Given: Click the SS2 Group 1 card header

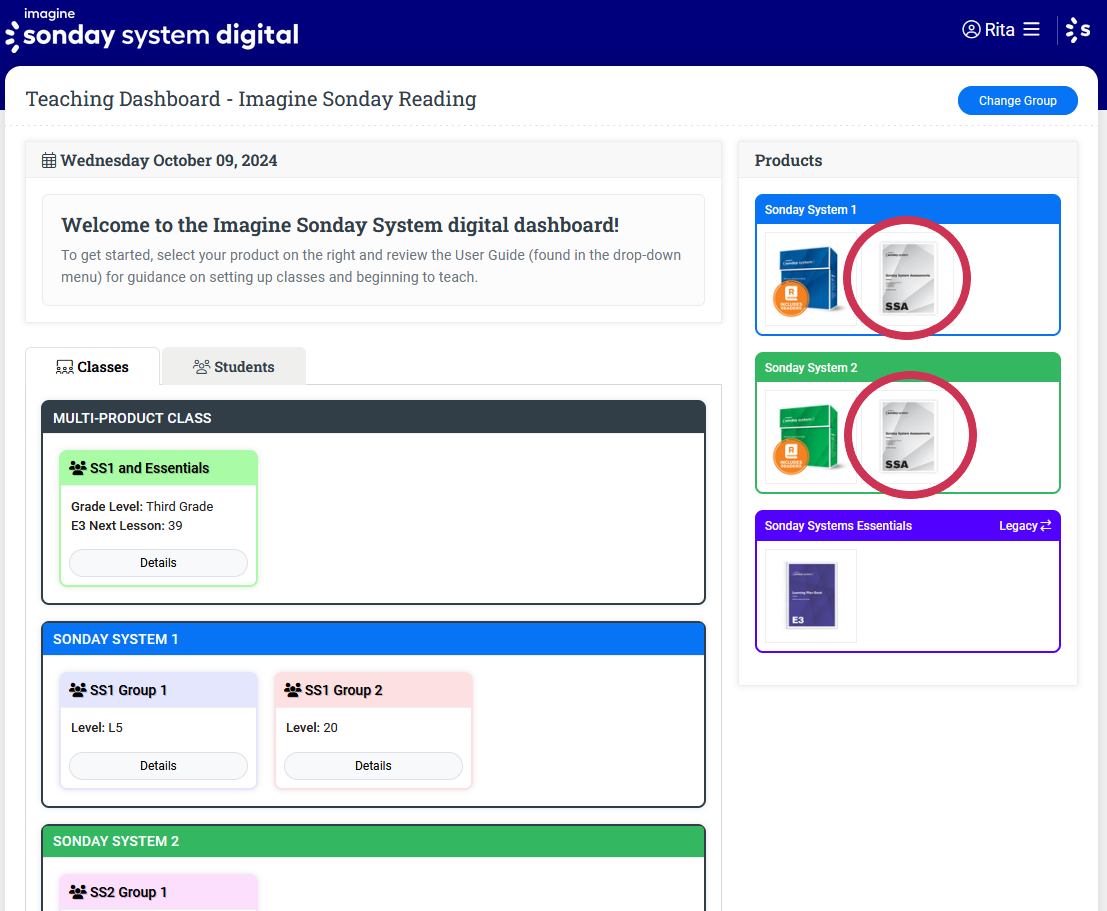Looking at the screenshot, I should coord(158,892).
